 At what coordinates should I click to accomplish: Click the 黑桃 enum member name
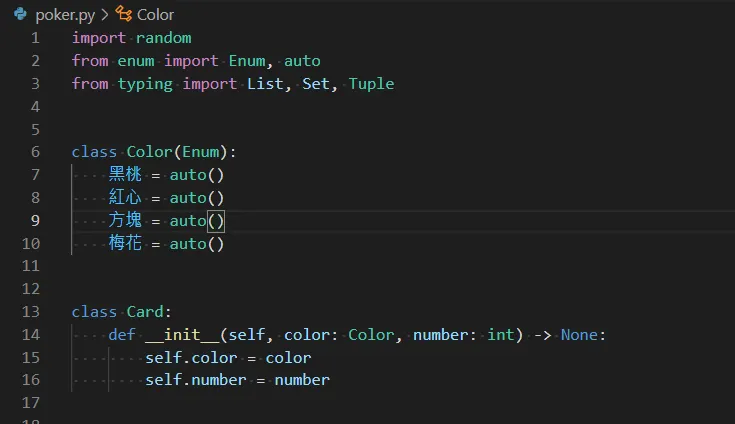click(x=125, y=175)
